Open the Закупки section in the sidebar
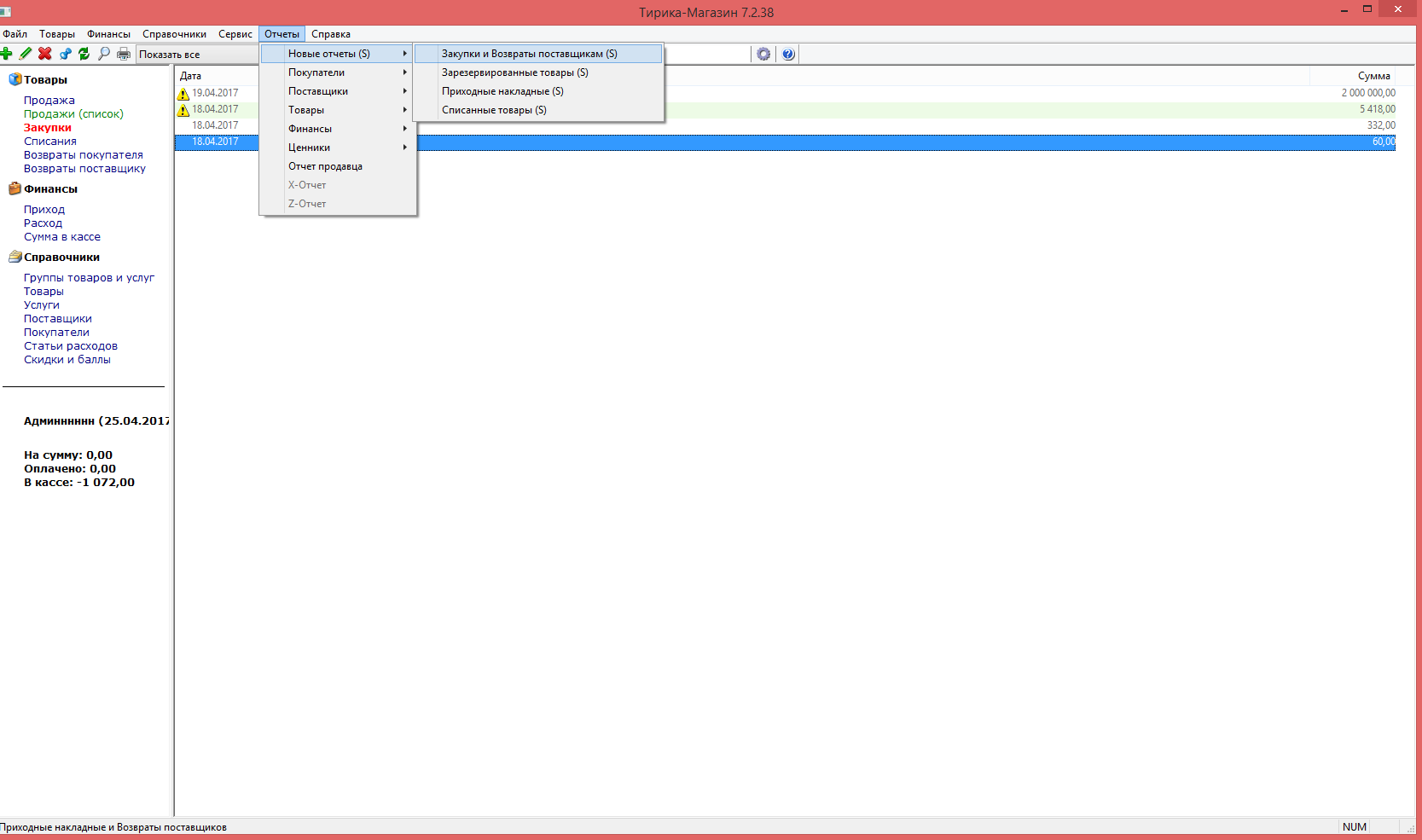1422x840 pixels. click(48, 128)
